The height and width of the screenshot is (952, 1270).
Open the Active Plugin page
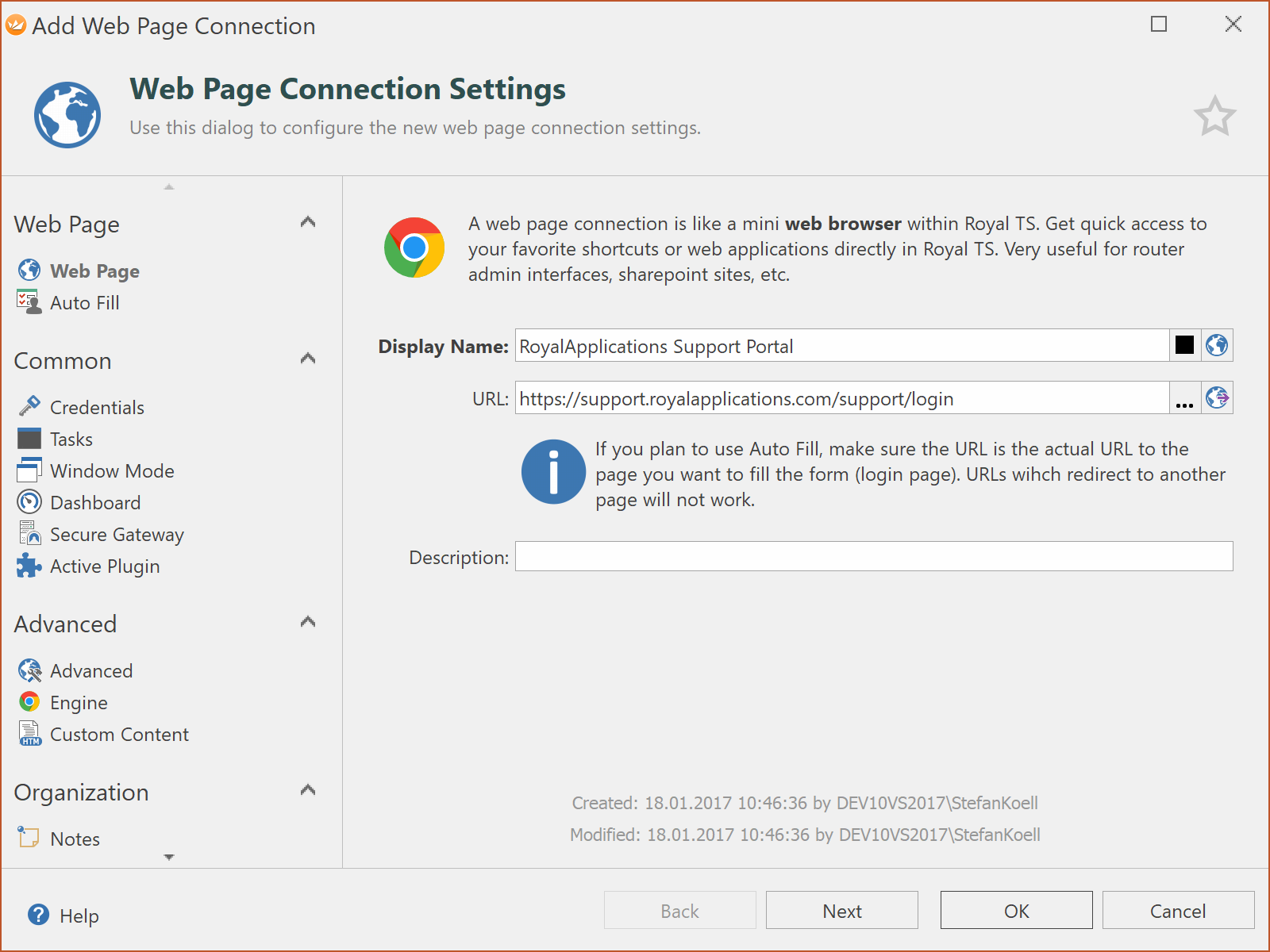(104, 566)
